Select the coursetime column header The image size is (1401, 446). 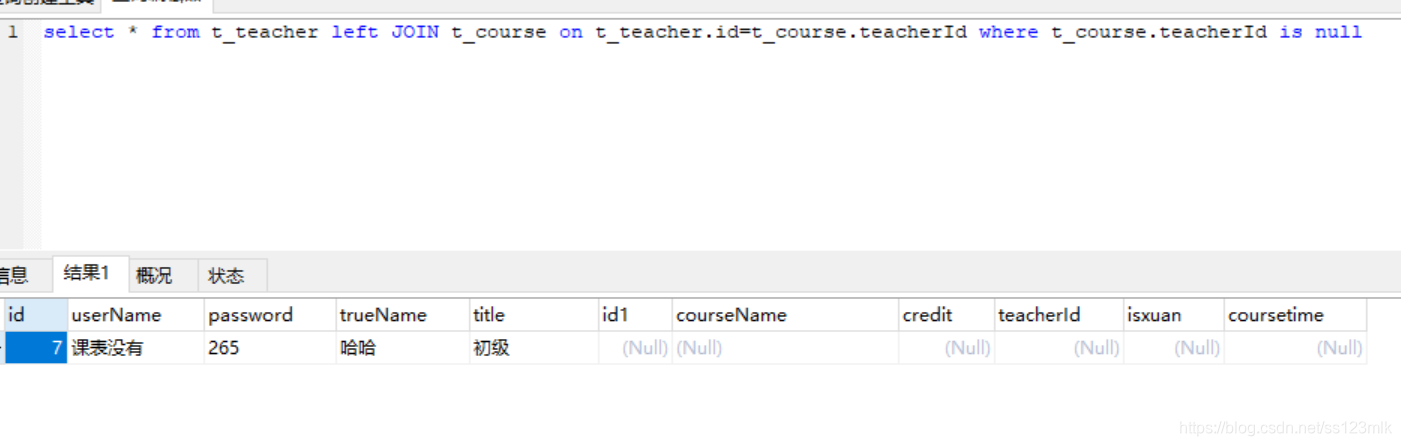(x=1295, y=315)
